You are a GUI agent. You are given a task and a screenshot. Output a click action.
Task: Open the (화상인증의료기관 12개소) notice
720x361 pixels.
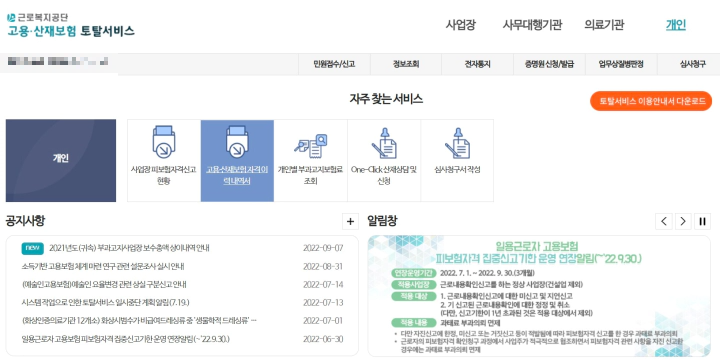139,320
